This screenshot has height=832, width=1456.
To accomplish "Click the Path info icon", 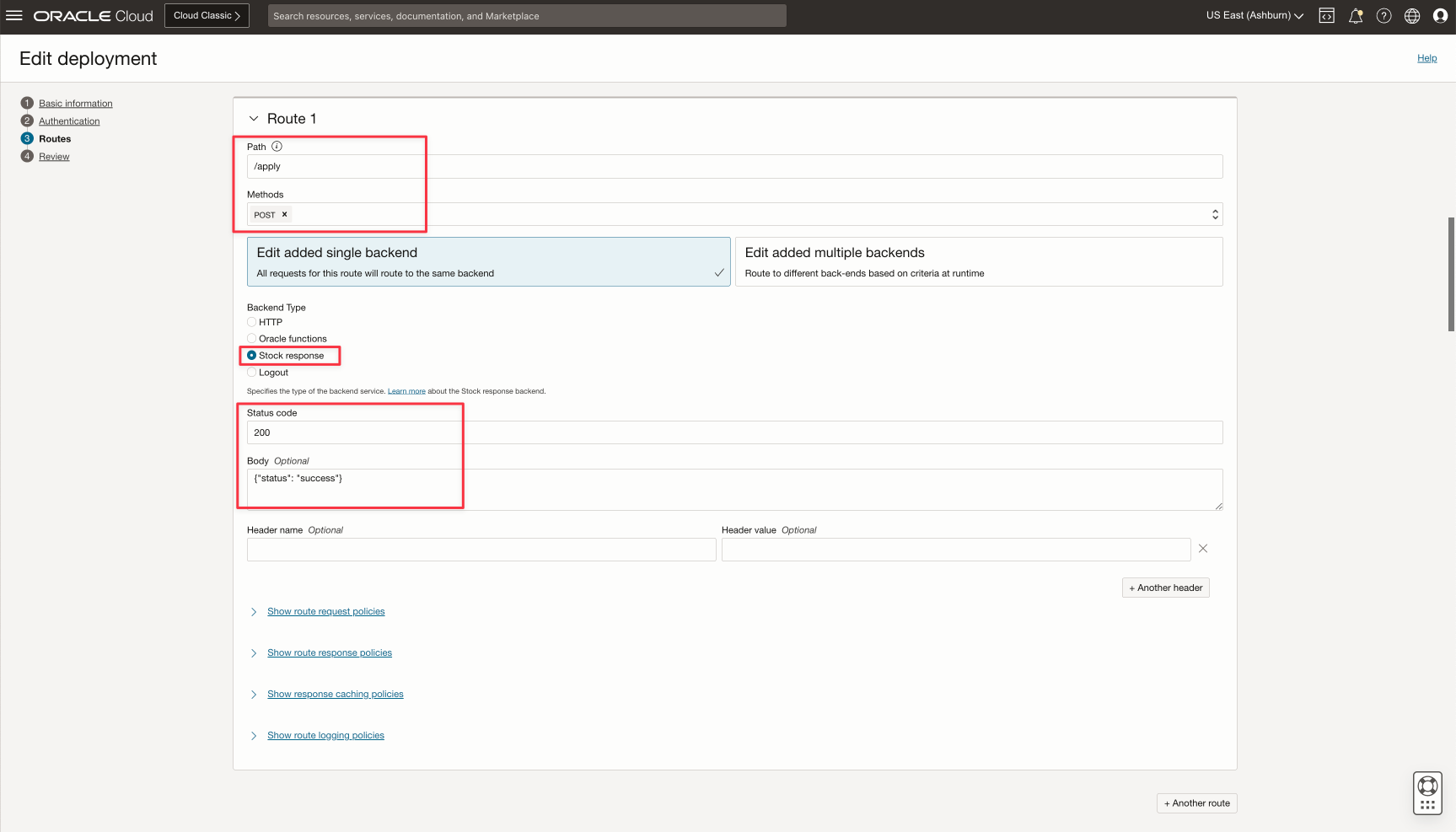I will tap(277, 147).
